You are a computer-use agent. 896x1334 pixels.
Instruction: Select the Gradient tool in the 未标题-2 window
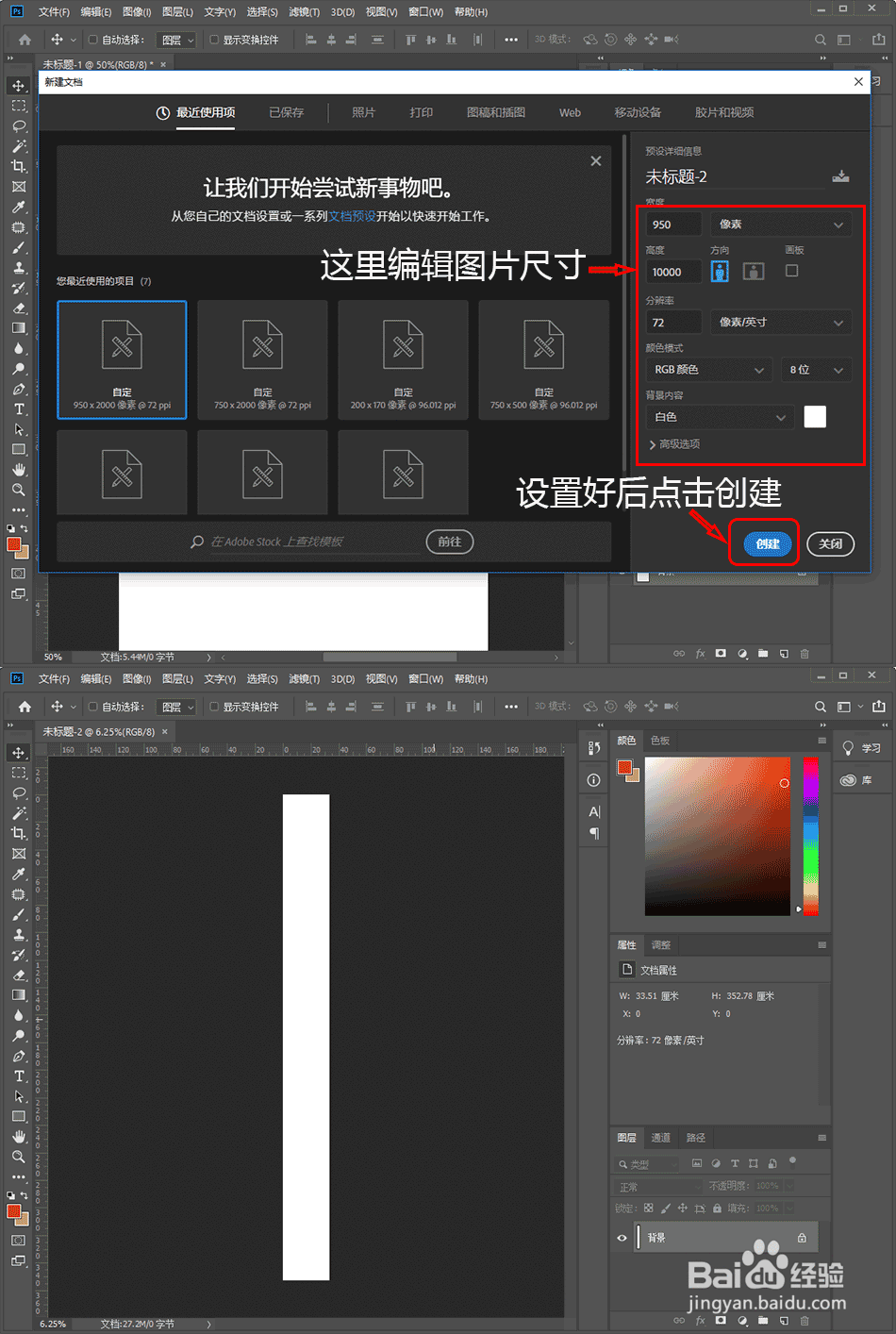pyautogui.click(x=19, y=995)
